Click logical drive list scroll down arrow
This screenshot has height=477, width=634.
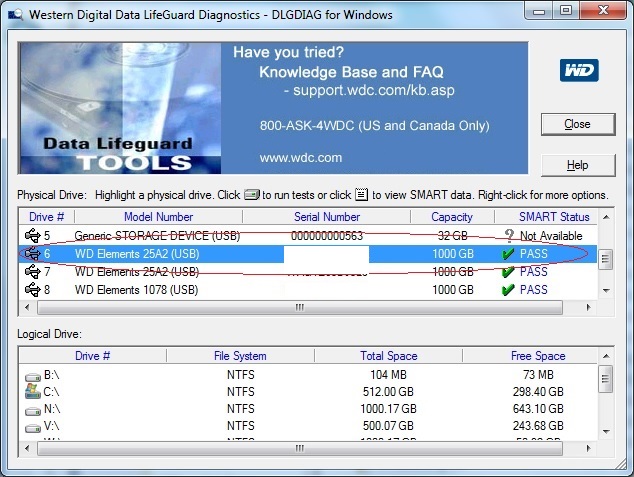606,432
